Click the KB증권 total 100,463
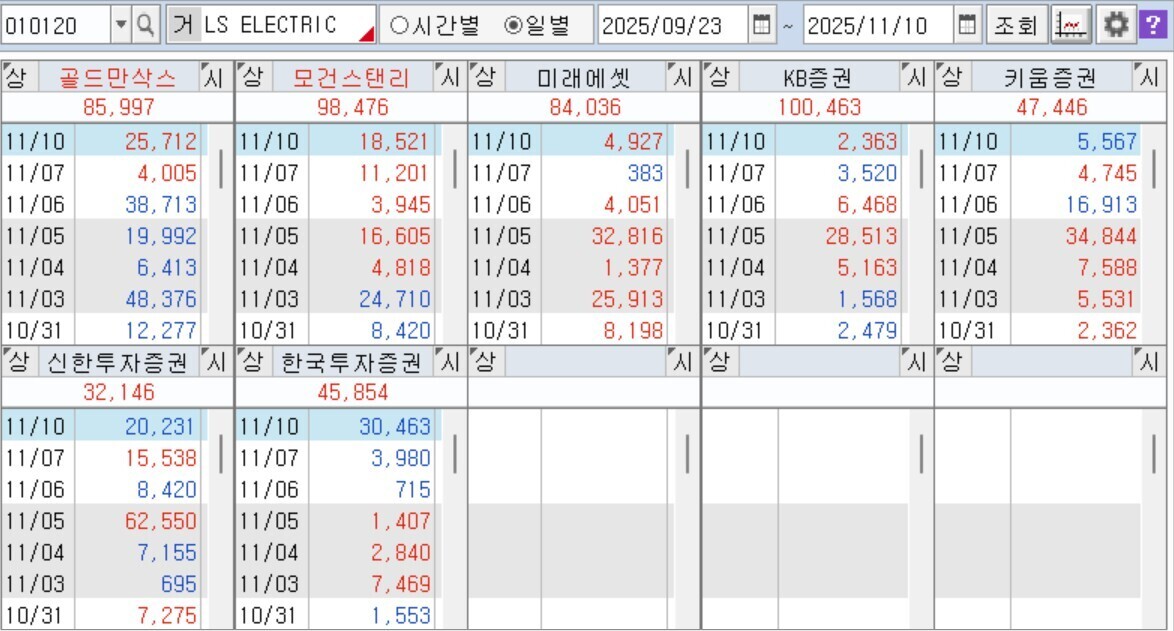This screenshot has width=1174, height=631. pos(819,107)
